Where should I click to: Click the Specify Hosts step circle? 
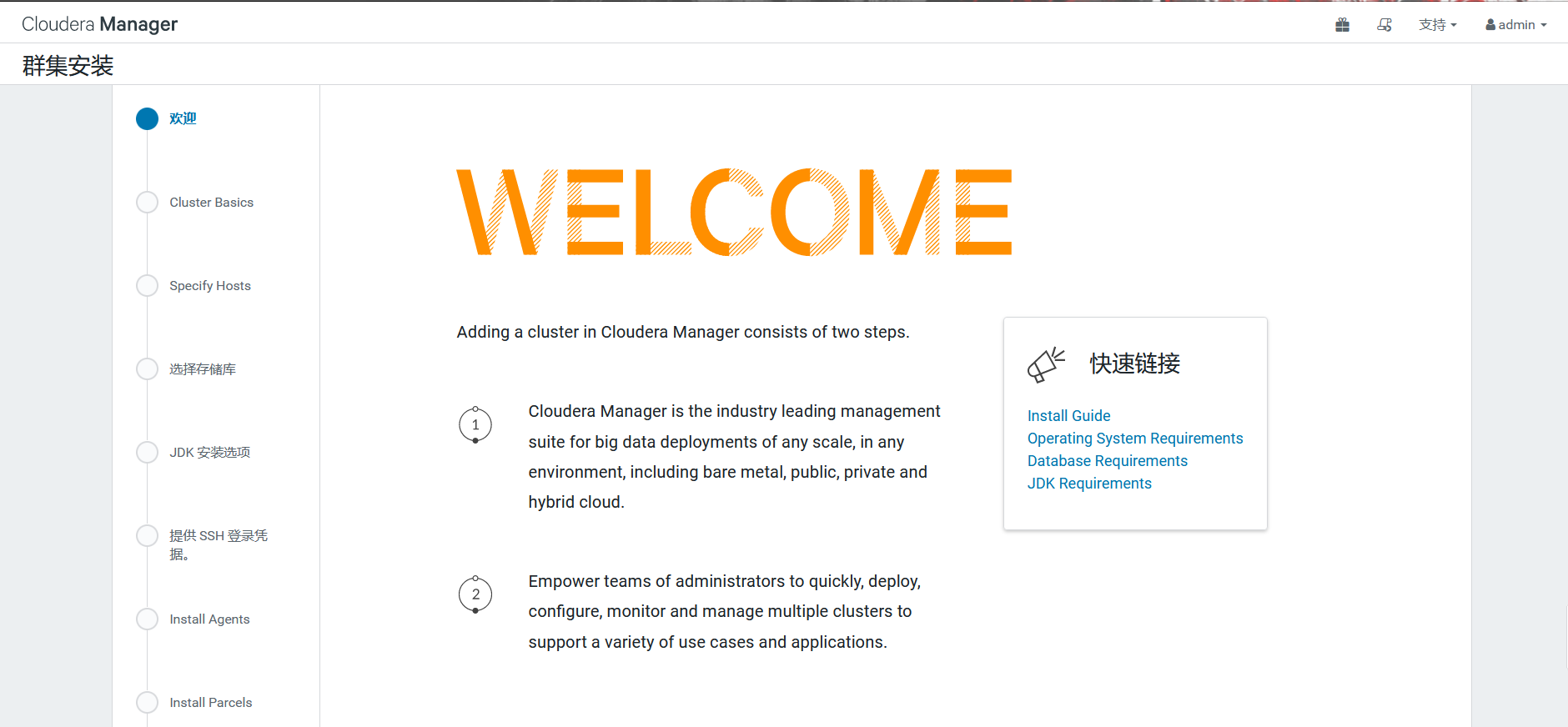point(147,286)
